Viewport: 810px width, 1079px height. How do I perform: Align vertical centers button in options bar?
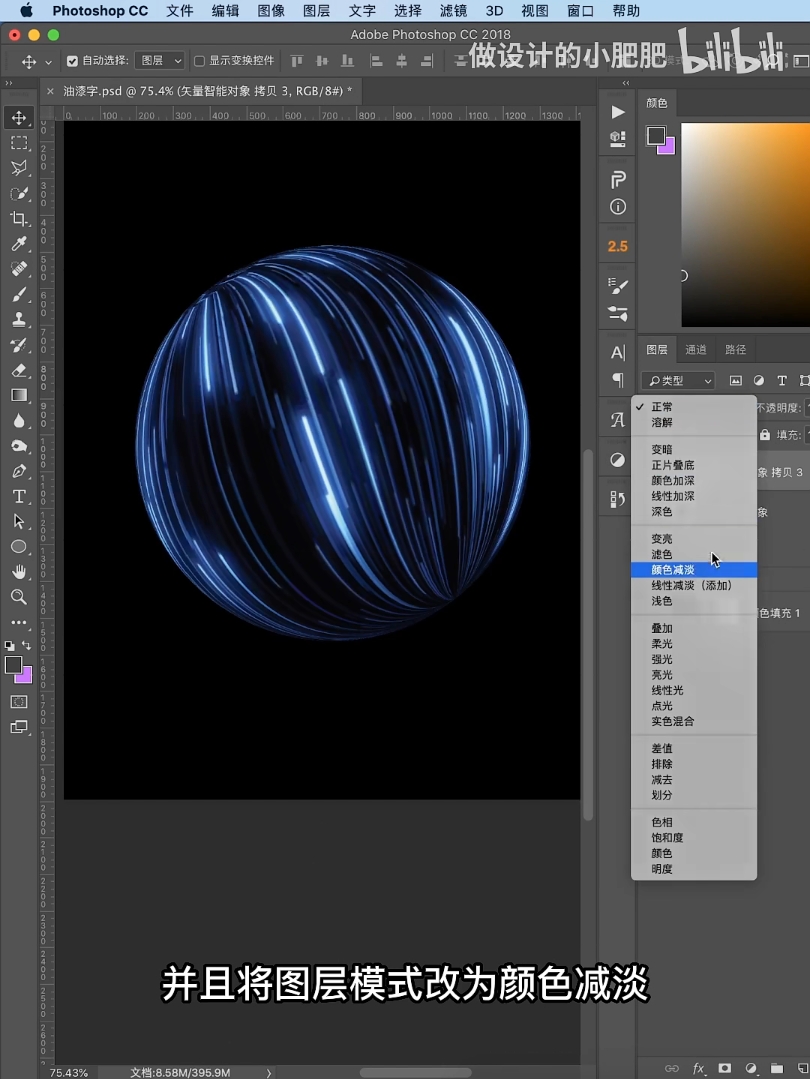pos(322,61)
